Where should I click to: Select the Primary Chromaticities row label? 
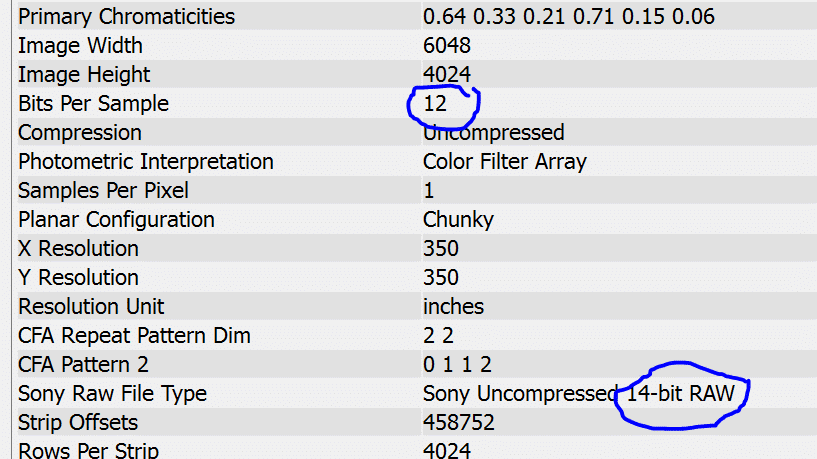pyautogui.click(x=126, y=17)
